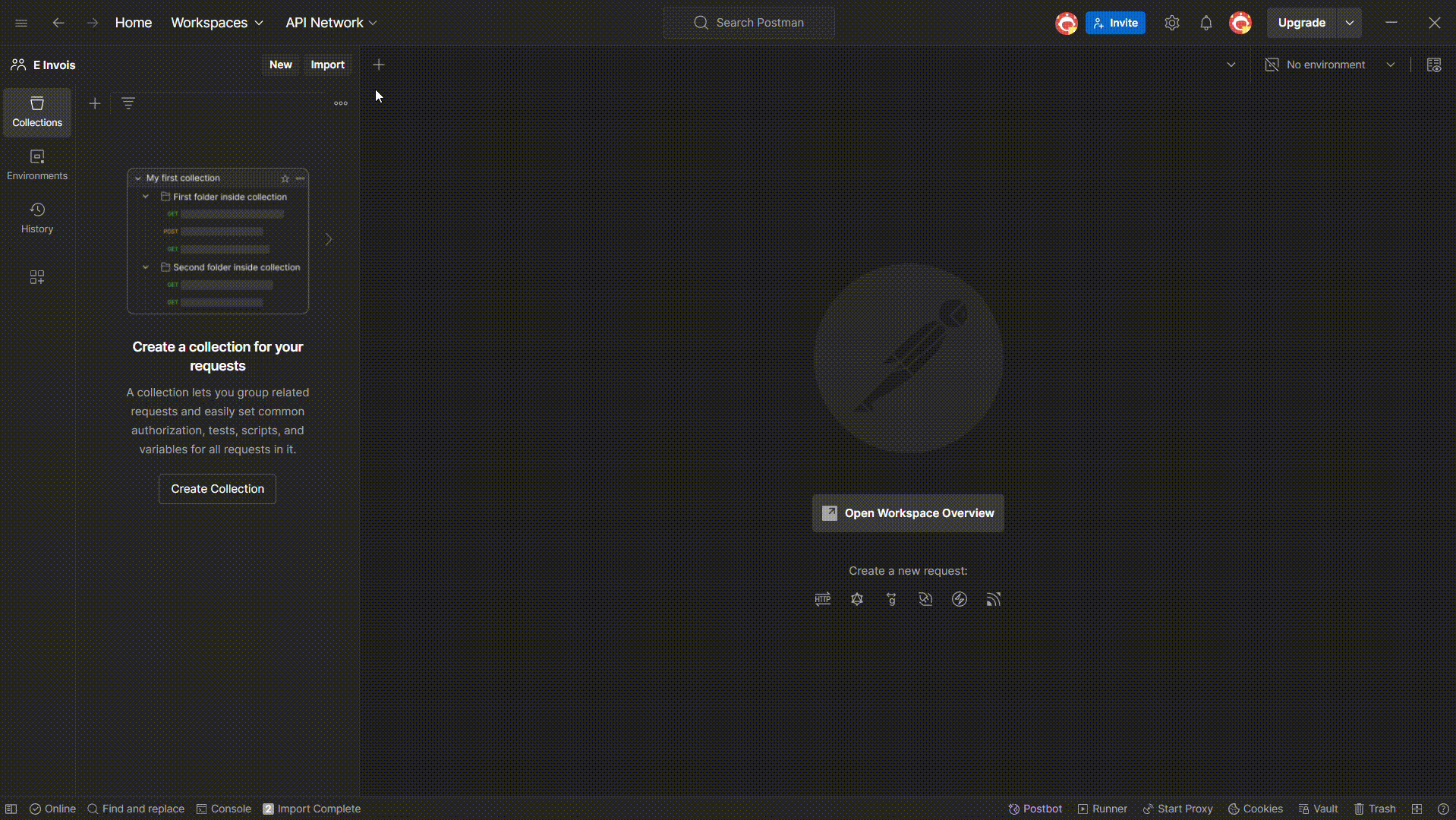Open the notifications bell

click(x=1206, y=23)
